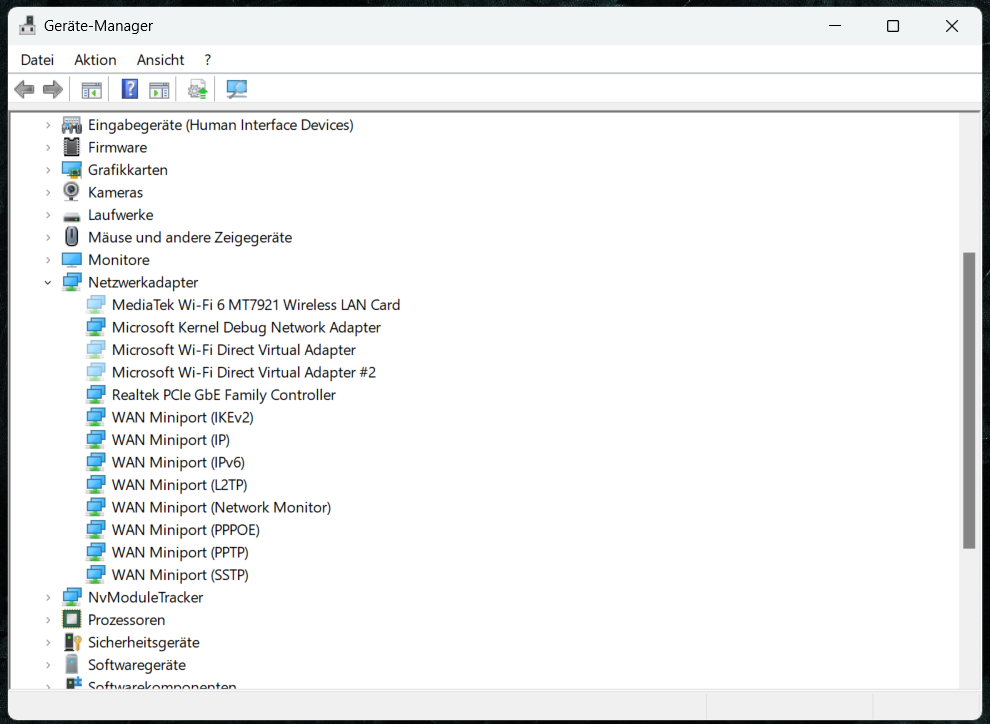
Task: Select WAN Miniport (L2TP)
Action: 179,485
